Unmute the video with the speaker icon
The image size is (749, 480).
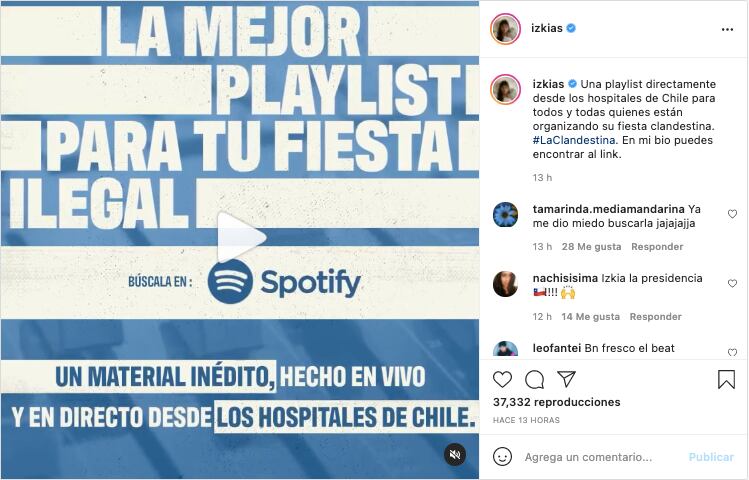click(455, 454)
